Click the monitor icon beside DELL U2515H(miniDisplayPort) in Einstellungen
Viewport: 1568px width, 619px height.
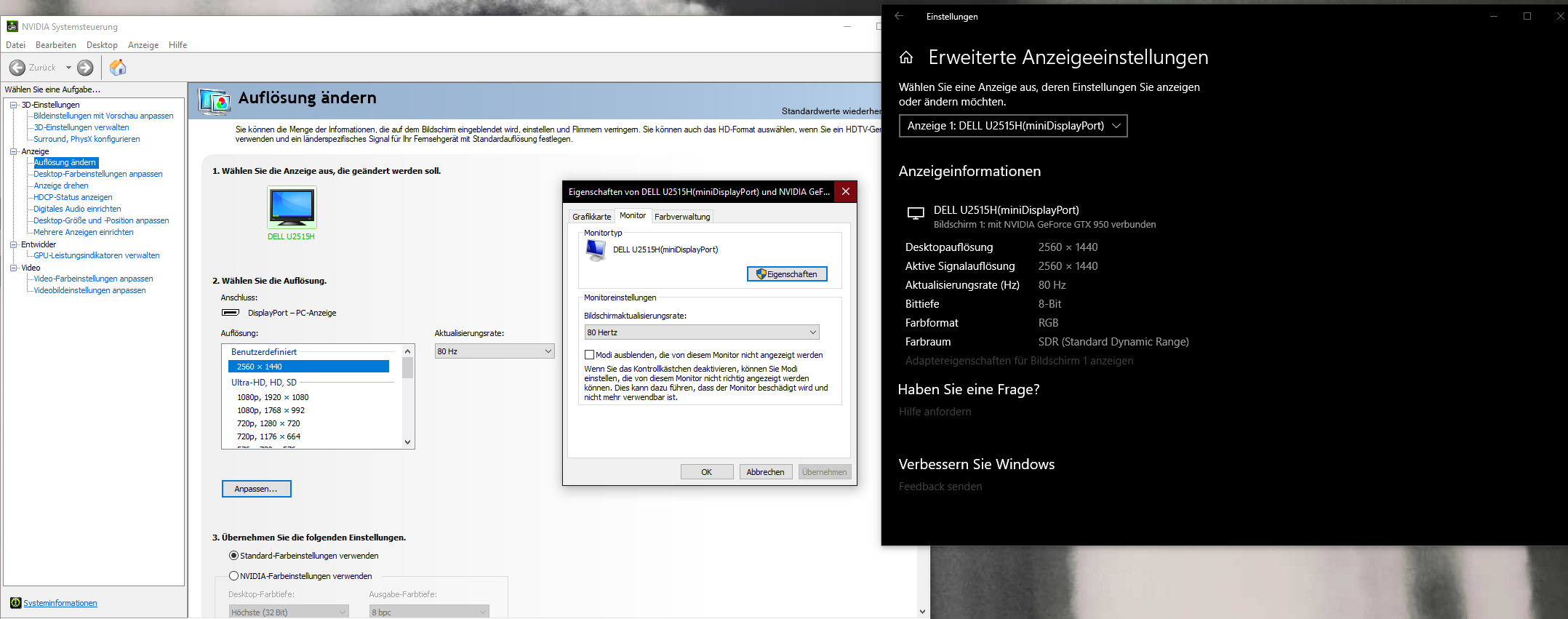tap(916, 213)
